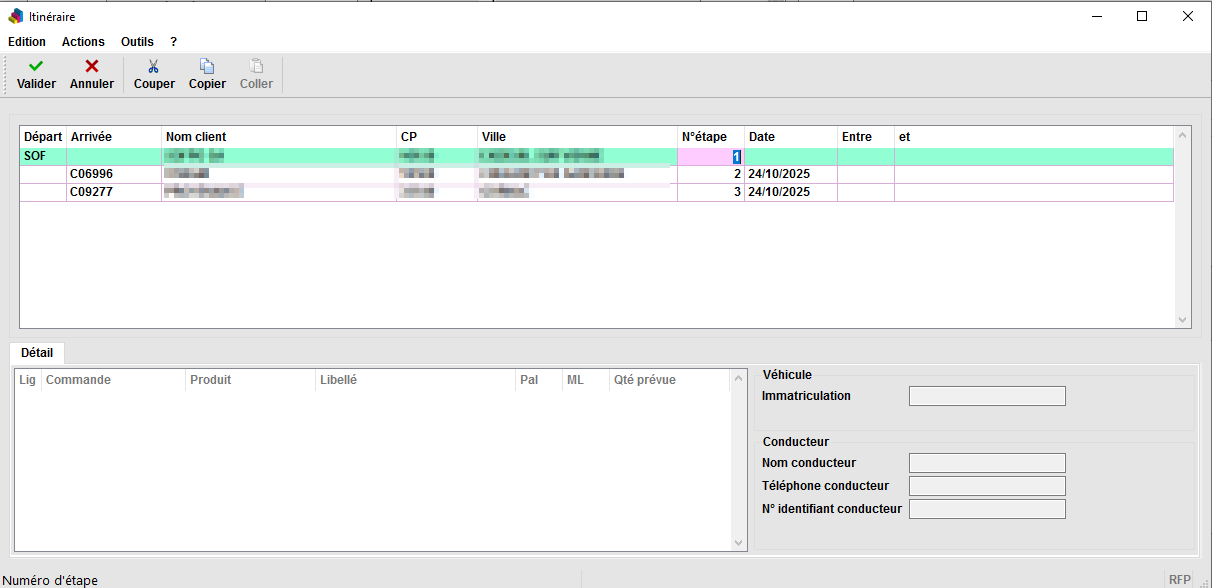
Task: Click the Nom conducteur field
Action: coord(986,463)
